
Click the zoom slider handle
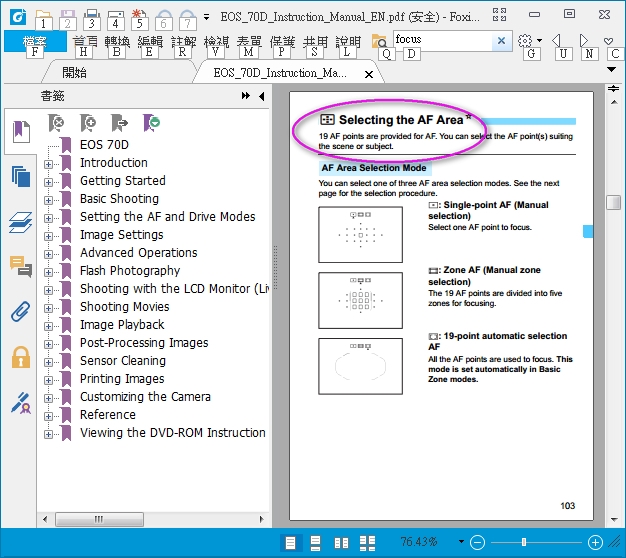pyautogui.click(x=523, y=542)
